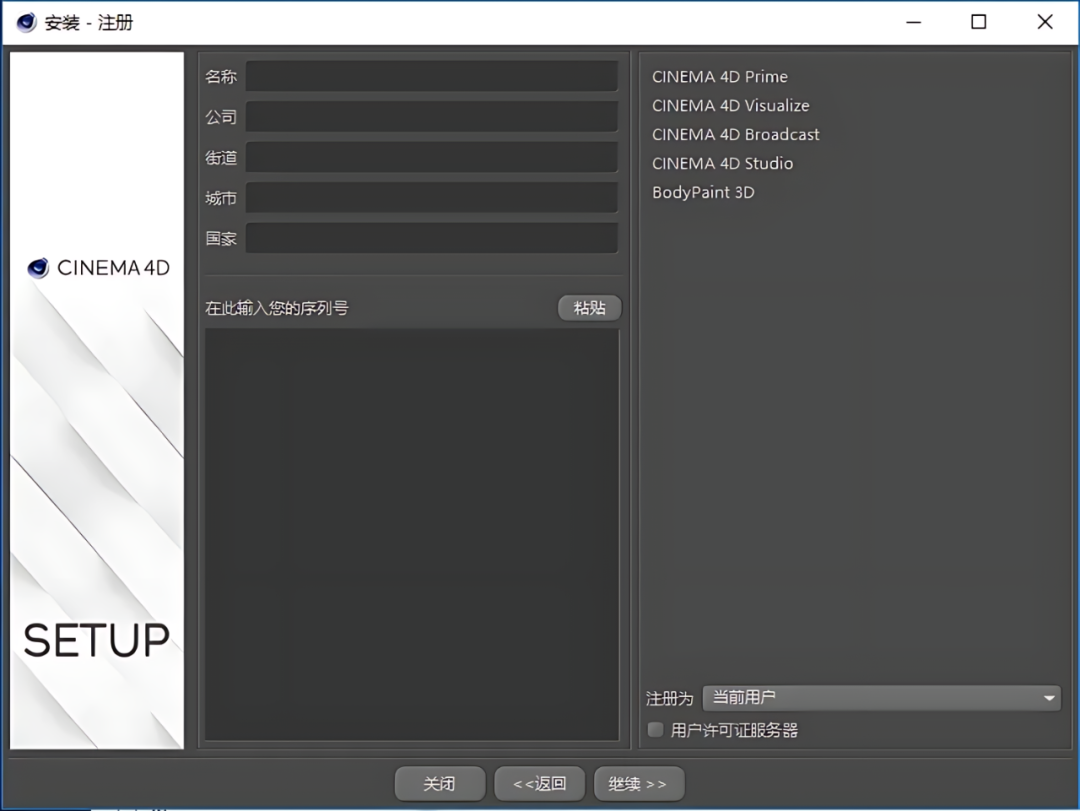Click the 当前用户 dropdown arrow

point(1048,698)
